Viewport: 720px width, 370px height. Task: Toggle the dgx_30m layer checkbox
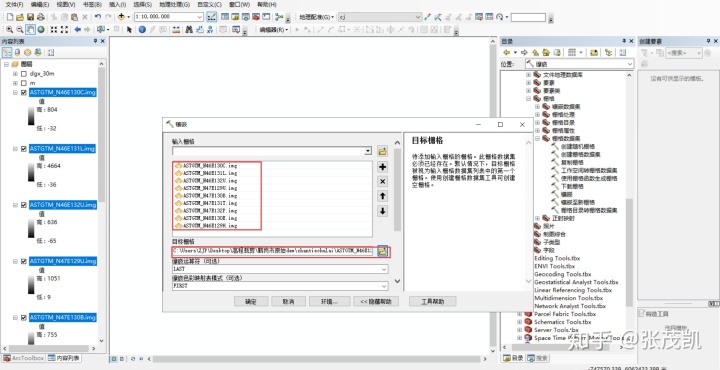point(24,73)
